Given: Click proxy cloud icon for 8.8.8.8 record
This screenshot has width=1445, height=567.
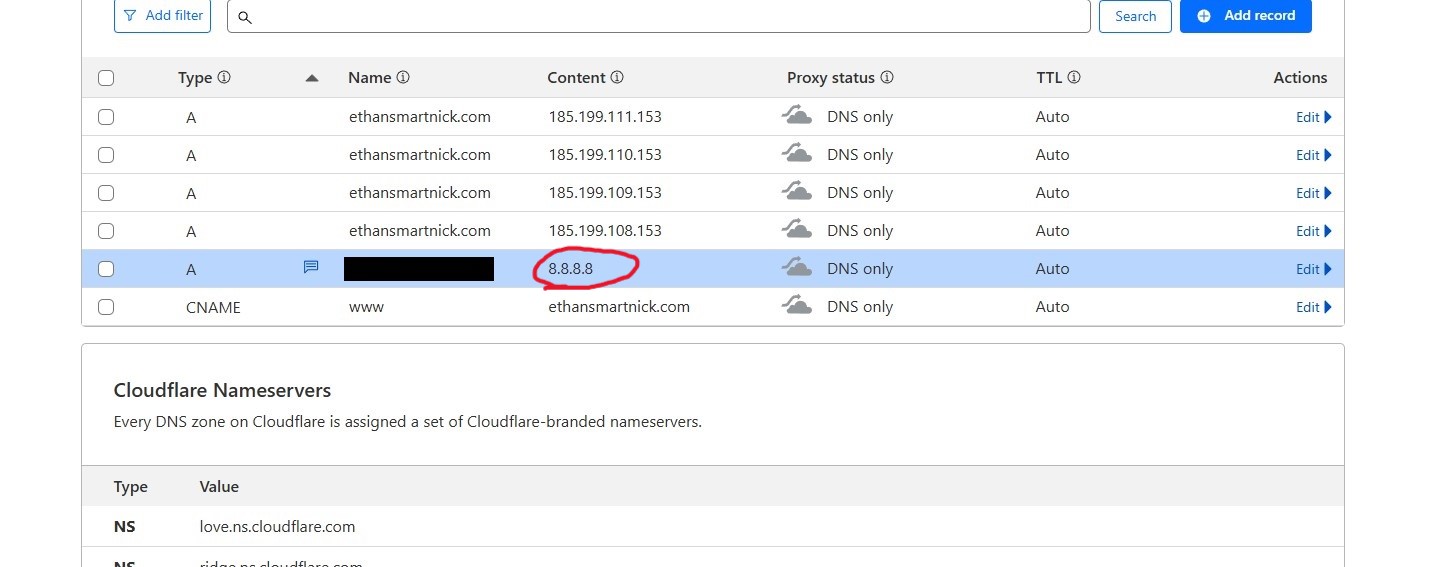Looking at the screenshot, I should coord(796,268).
